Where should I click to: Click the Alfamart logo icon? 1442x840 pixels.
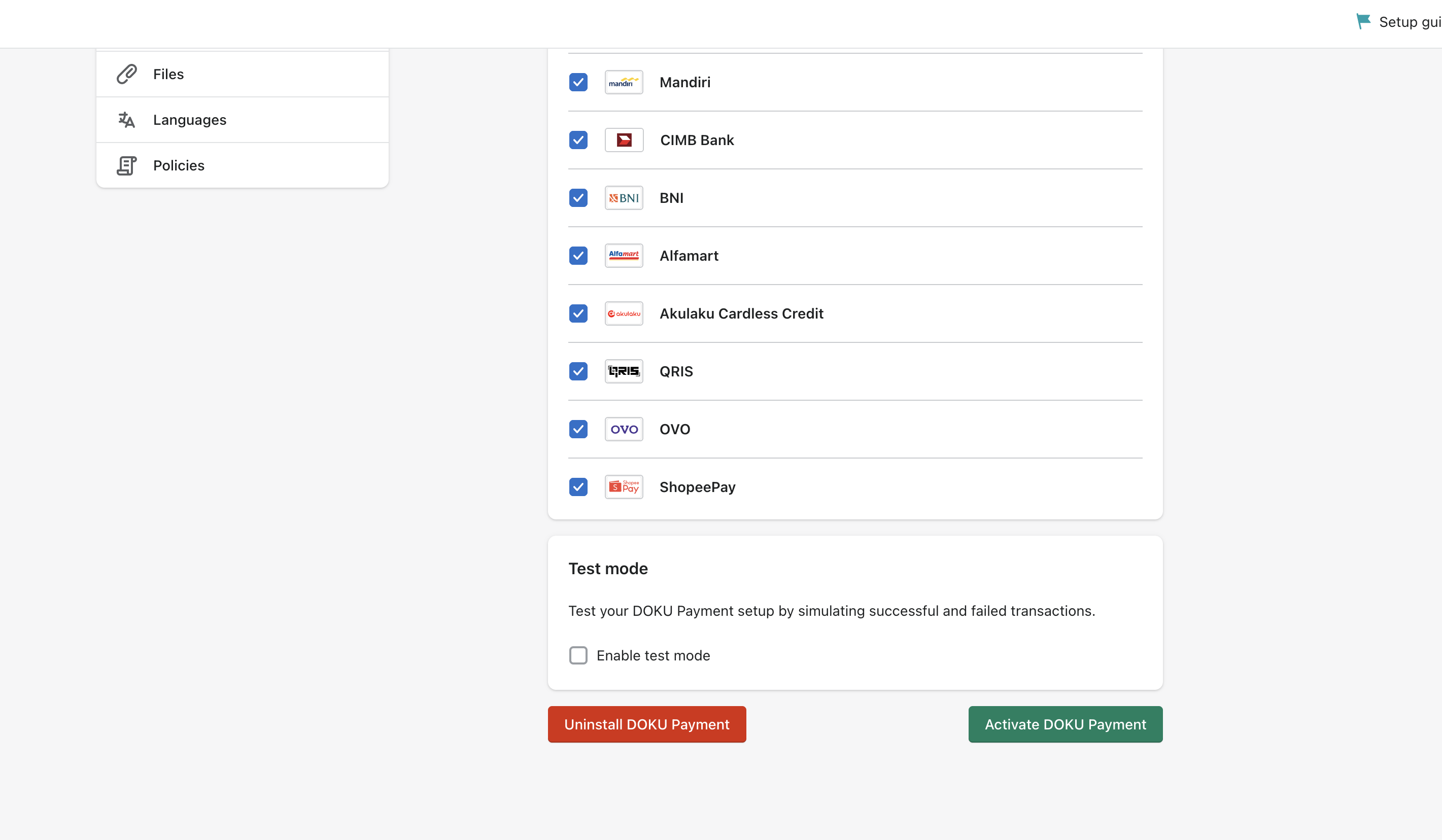point(624,256)
